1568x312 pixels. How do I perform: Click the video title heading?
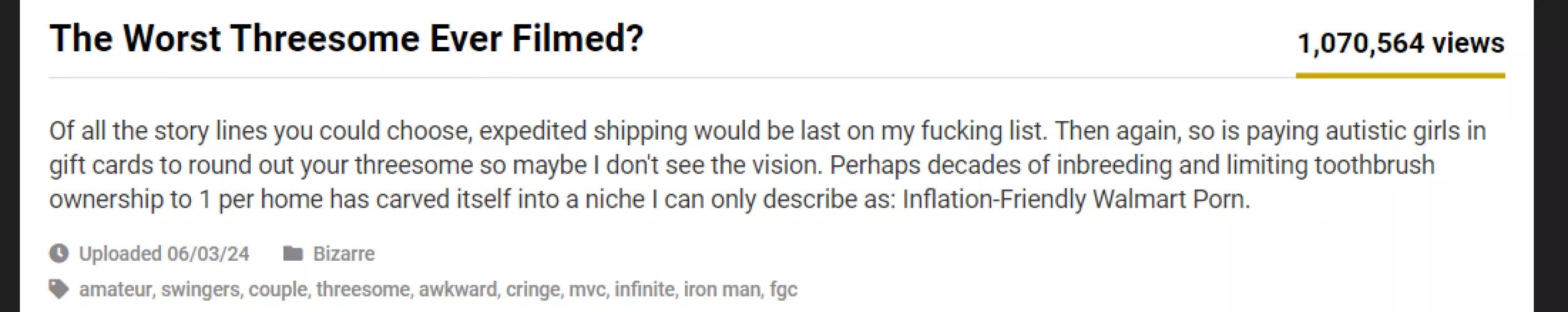[346, 39]
